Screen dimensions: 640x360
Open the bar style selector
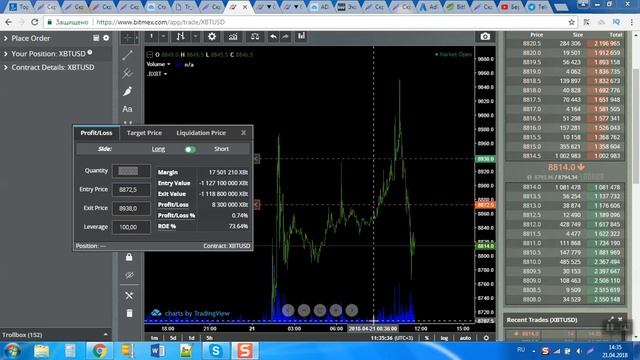tap(180, 36)
